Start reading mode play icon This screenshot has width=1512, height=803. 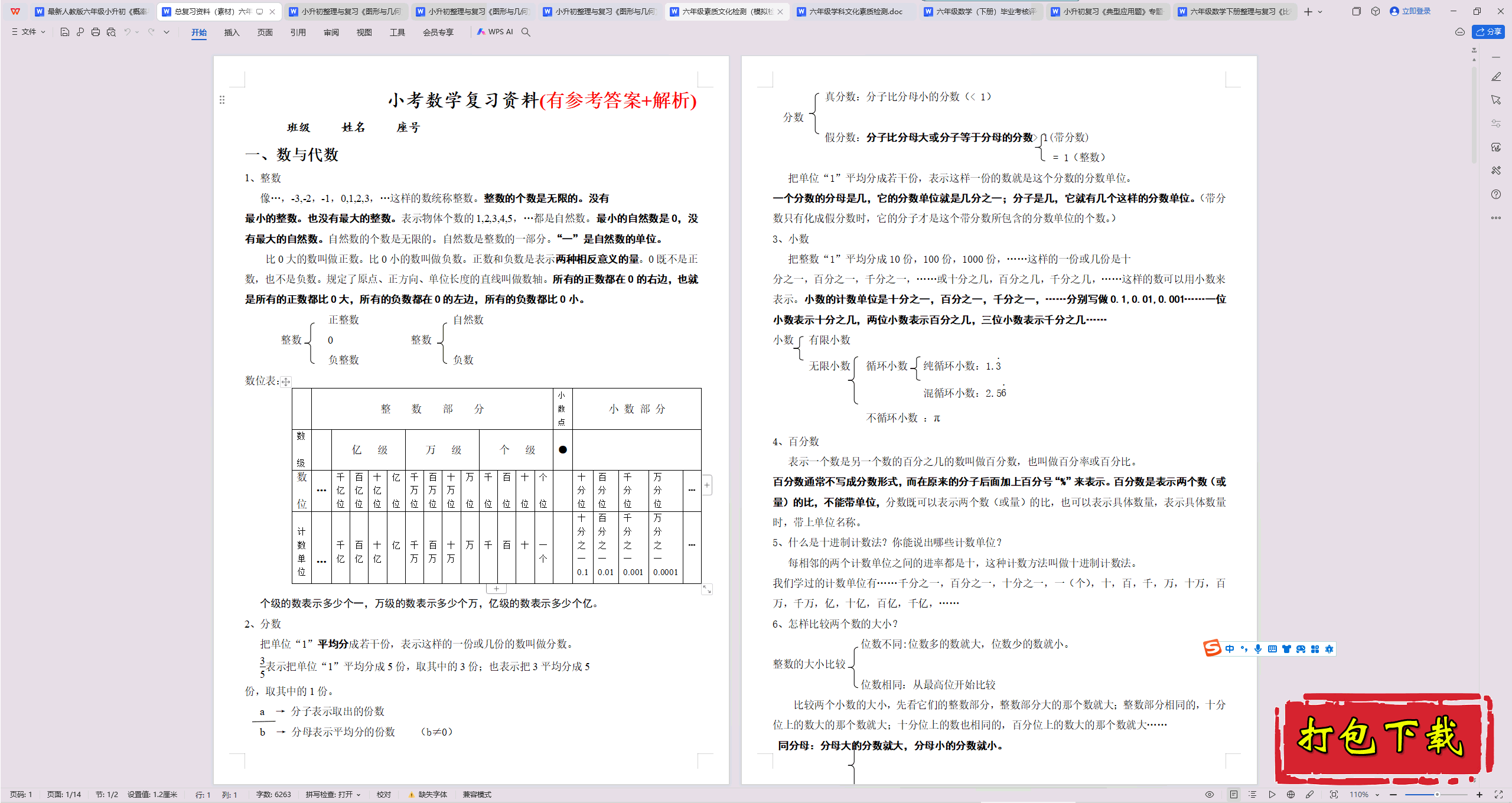(1272, 795)
